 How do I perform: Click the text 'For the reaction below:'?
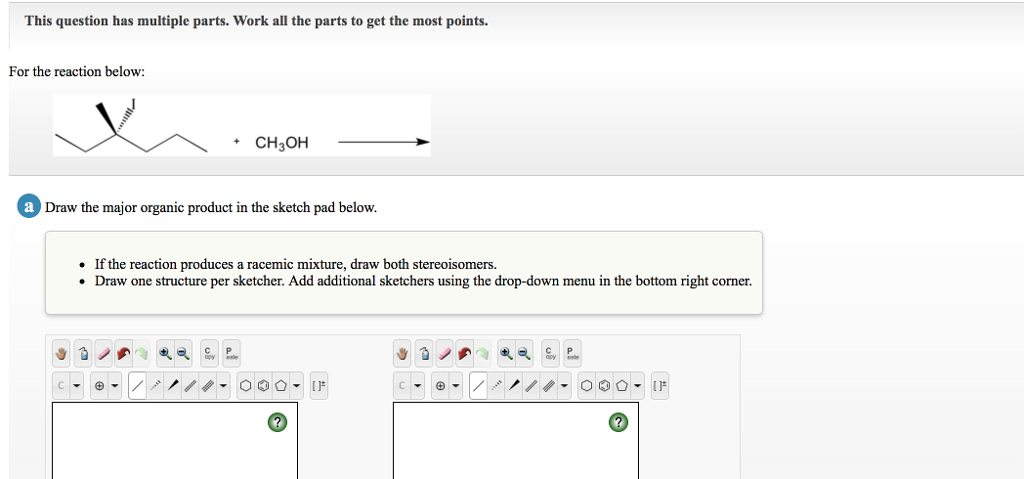(76, 71)
